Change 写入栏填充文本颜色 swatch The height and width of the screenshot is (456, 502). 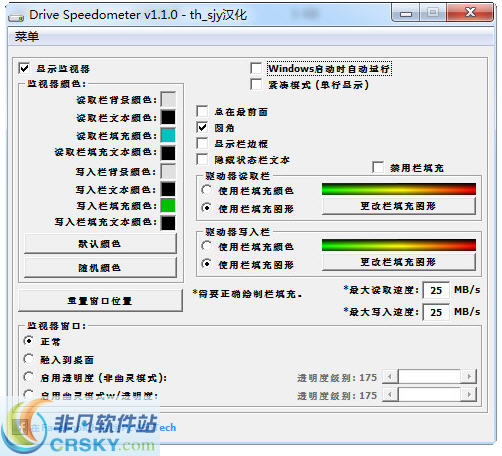168,223
